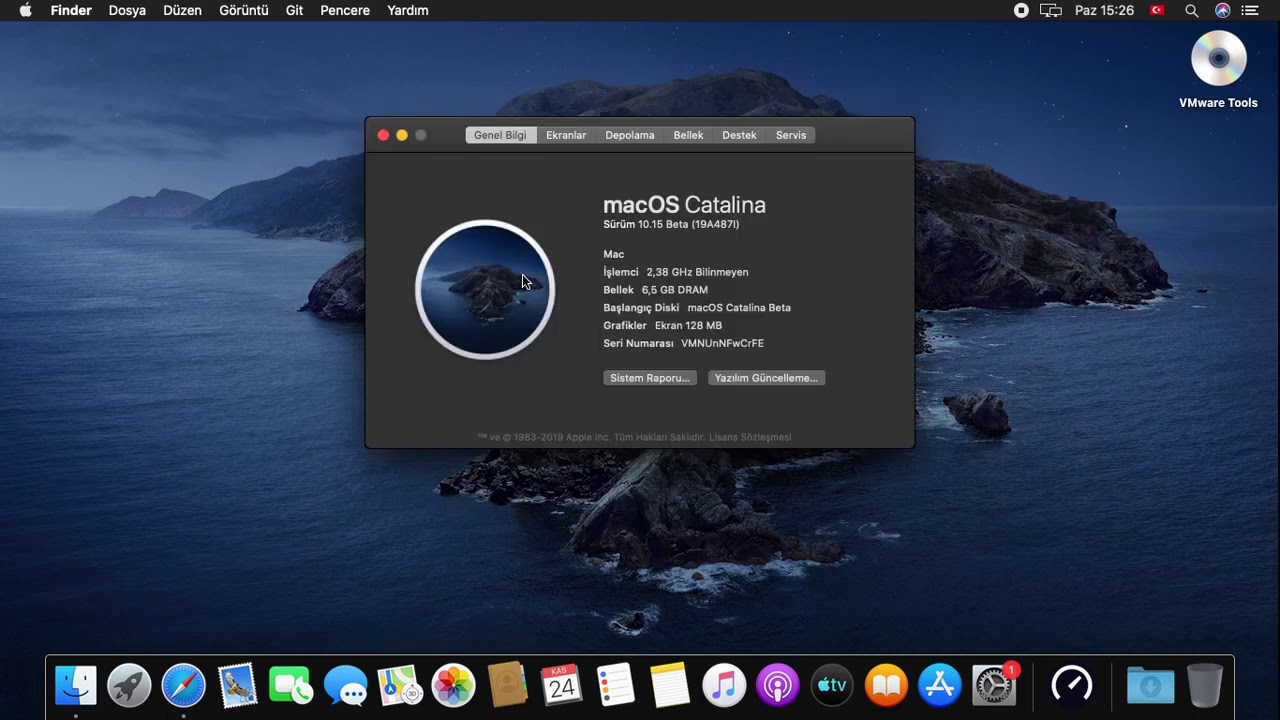Open System Preferences gear with badge
The image size is (1280, 720).
coord(994,686)
